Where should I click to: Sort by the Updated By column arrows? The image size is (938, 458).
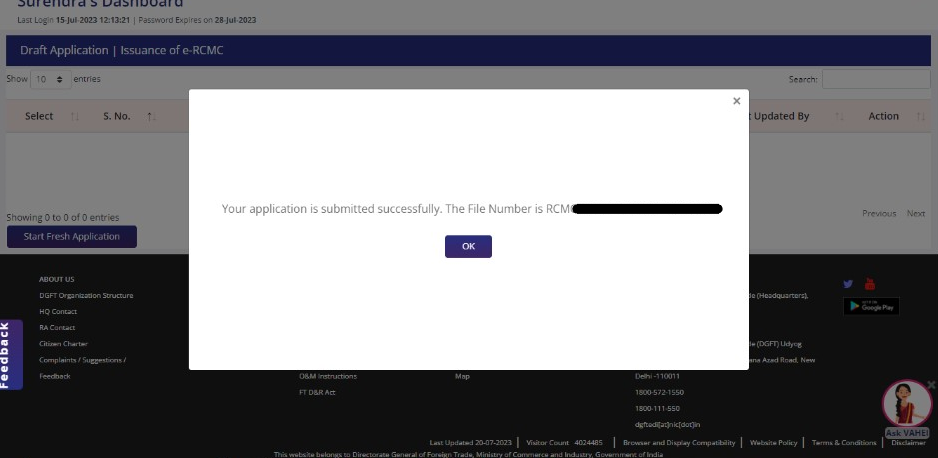(x=839, y=117)
